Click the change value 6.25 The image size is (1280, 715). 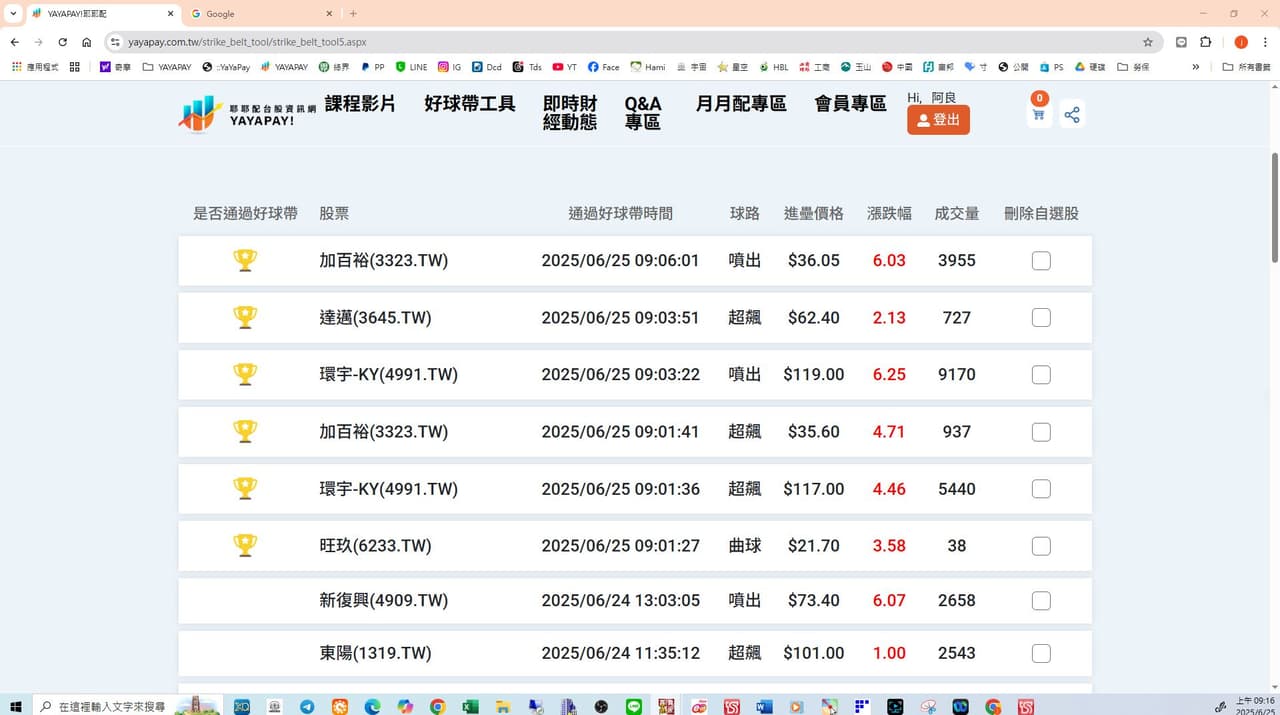pos(889,374)
